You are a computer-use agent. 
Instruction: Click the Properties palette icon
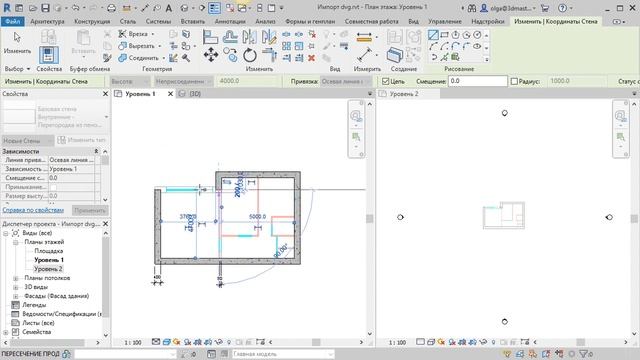(49, 55)
